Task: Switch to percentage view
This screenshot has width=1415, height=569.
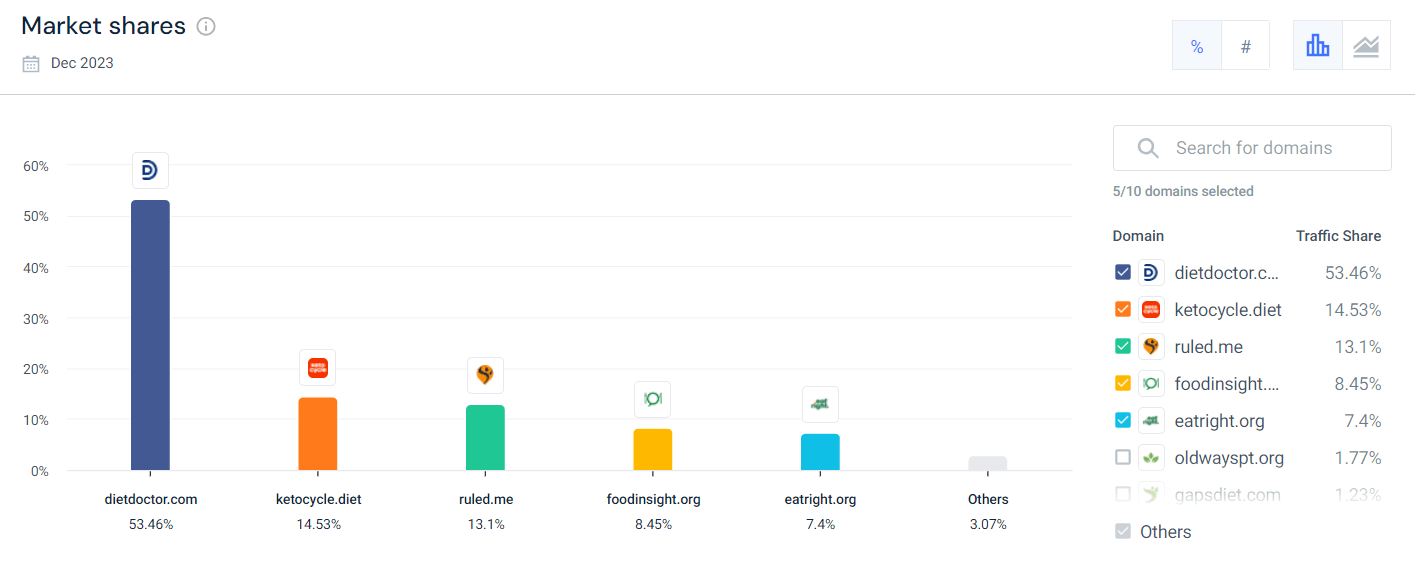Action: point(1197,46)
